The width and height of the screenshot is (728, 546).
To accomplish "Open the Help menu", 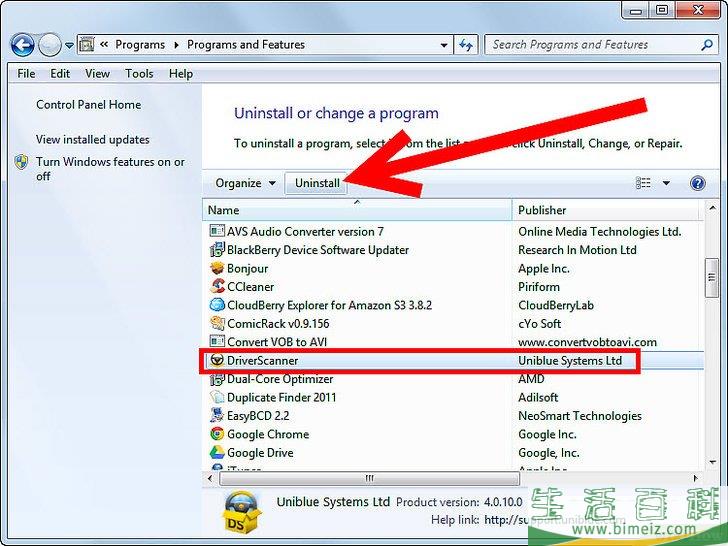I will pyautogui.click(x=181, y=74).
